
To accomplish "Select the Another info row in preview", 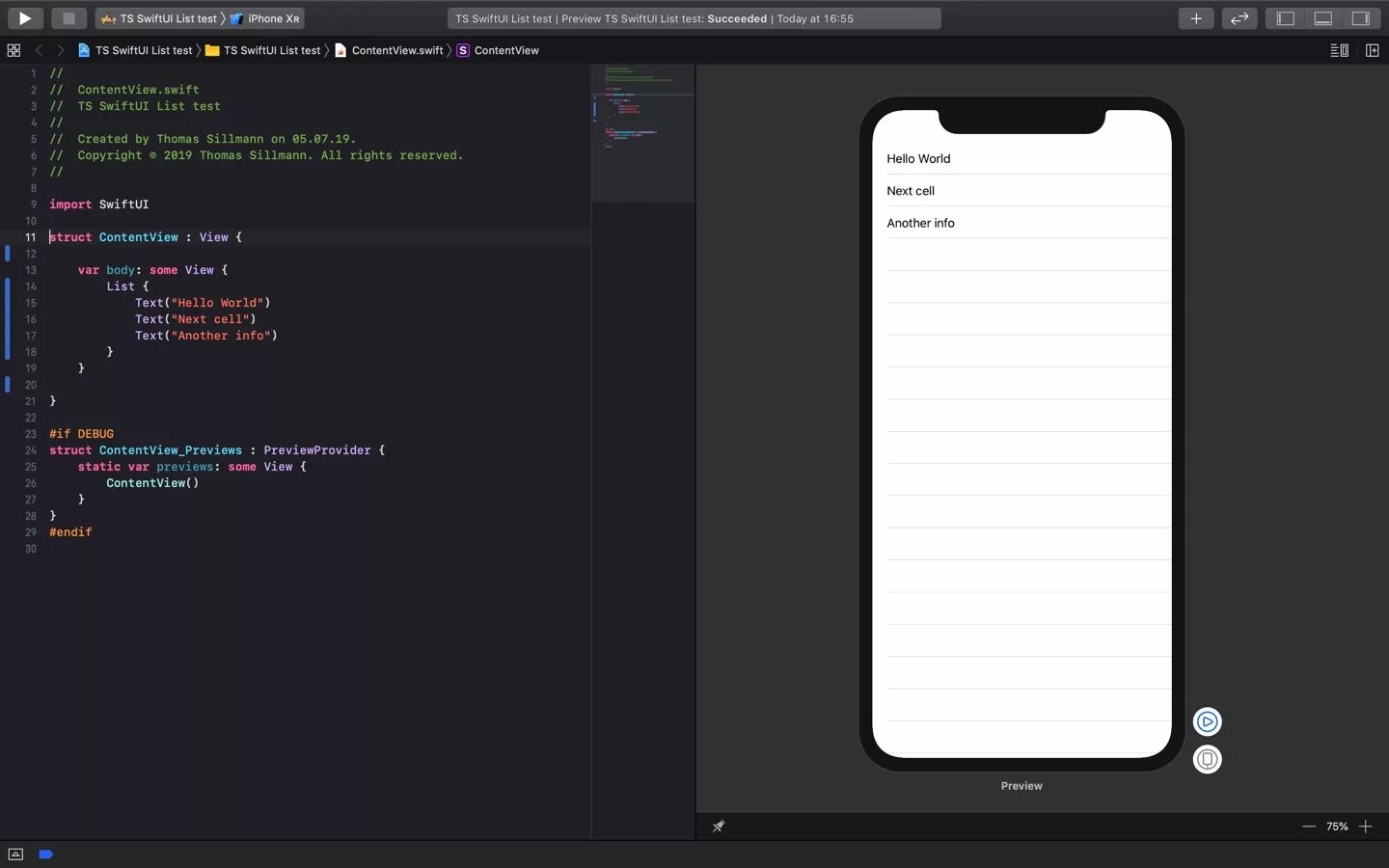I will point(1021,223).
